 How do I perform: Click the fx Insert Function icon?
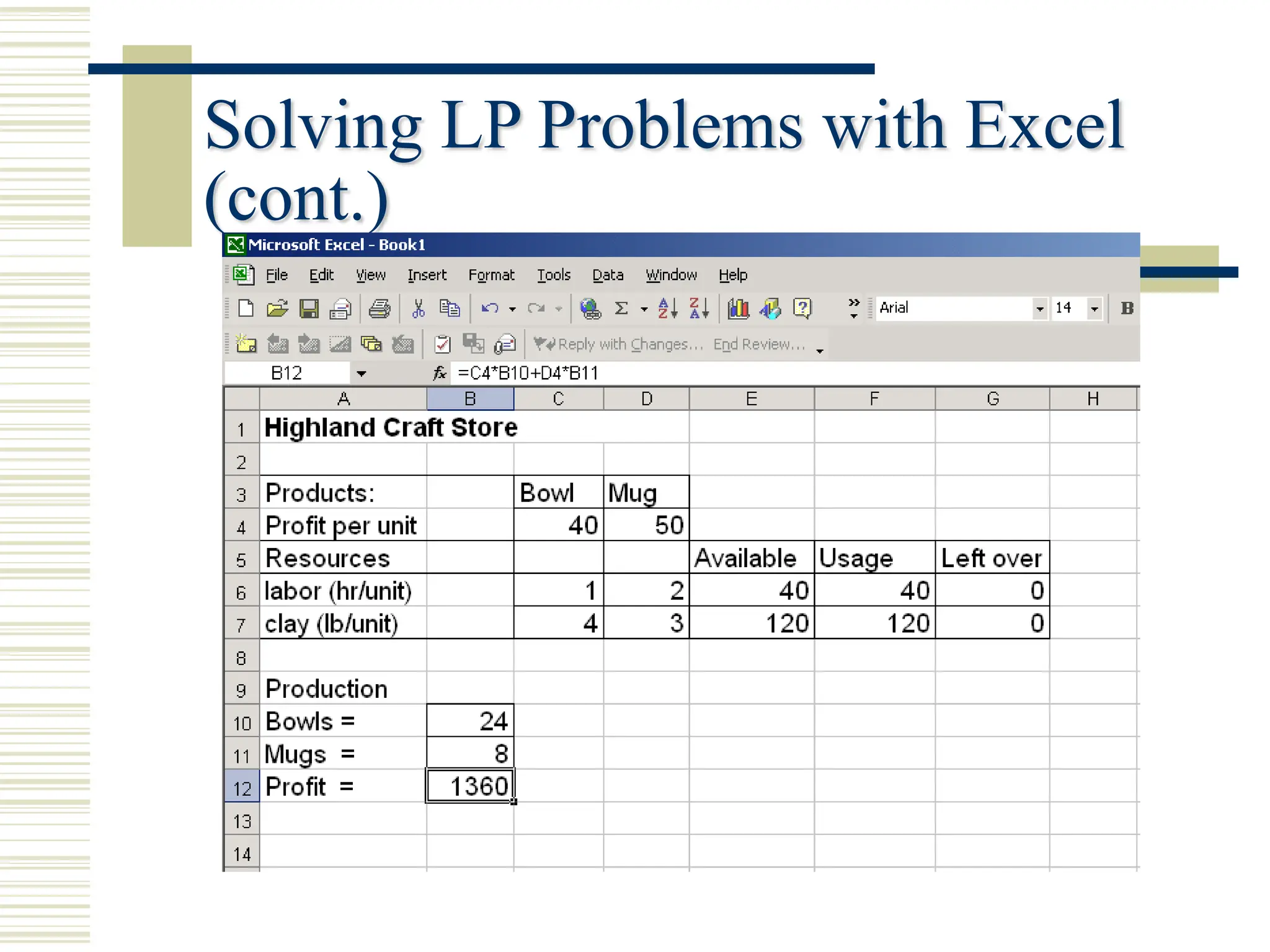pyautogui.click(x=440, y=372)
